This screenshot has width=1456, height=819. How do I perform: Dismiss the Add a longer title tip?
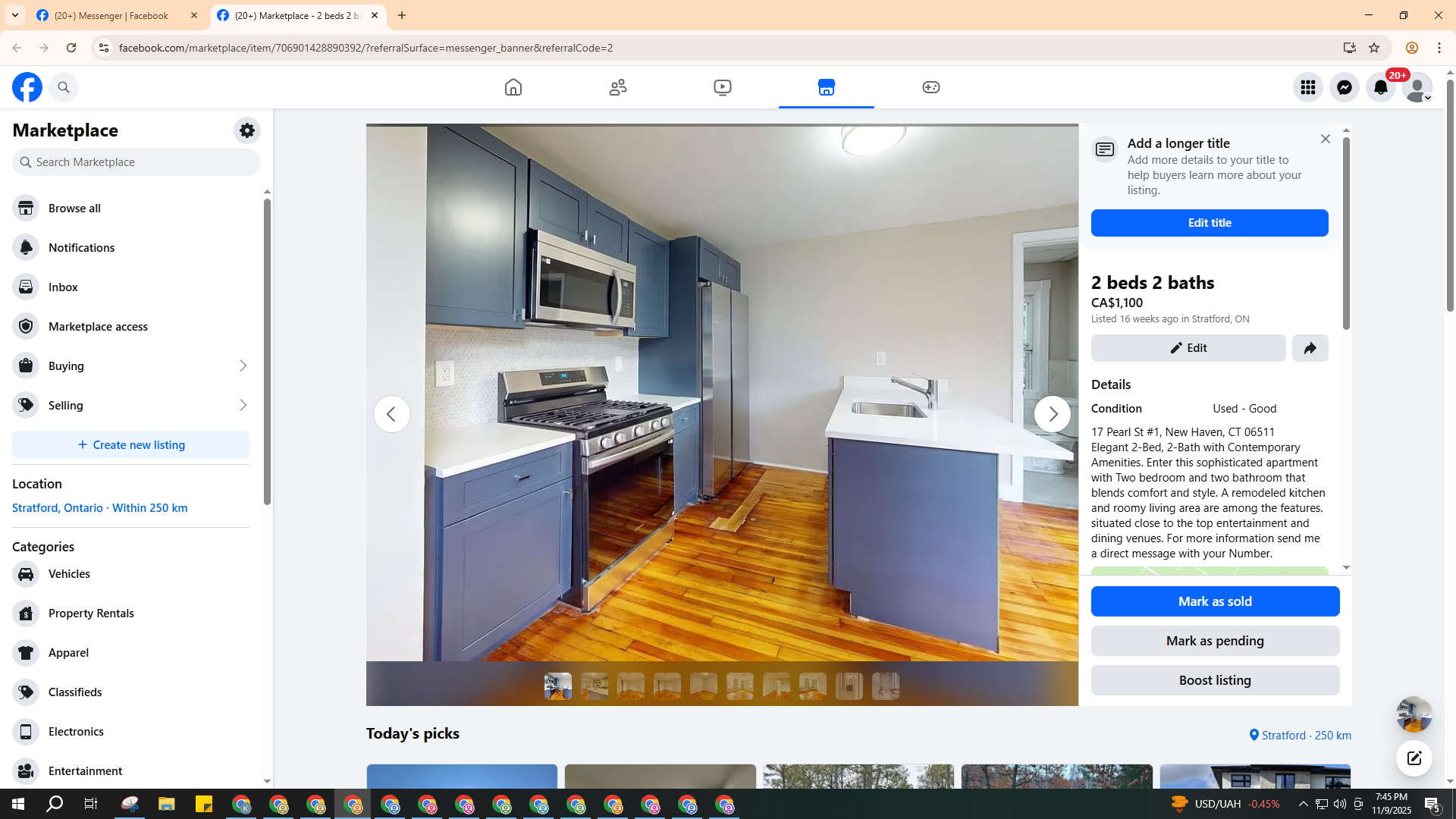[1325, 139]
